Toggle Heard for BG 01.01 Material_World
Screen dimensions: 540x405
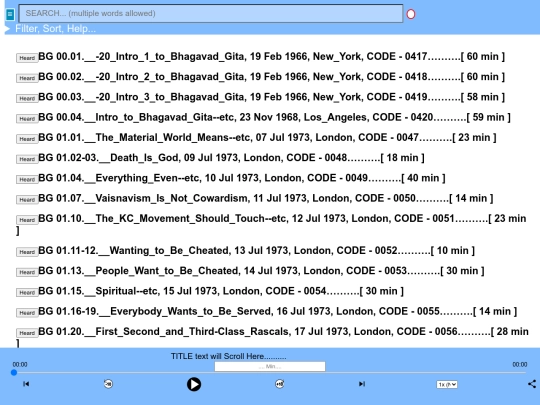[x=27, y=139]
